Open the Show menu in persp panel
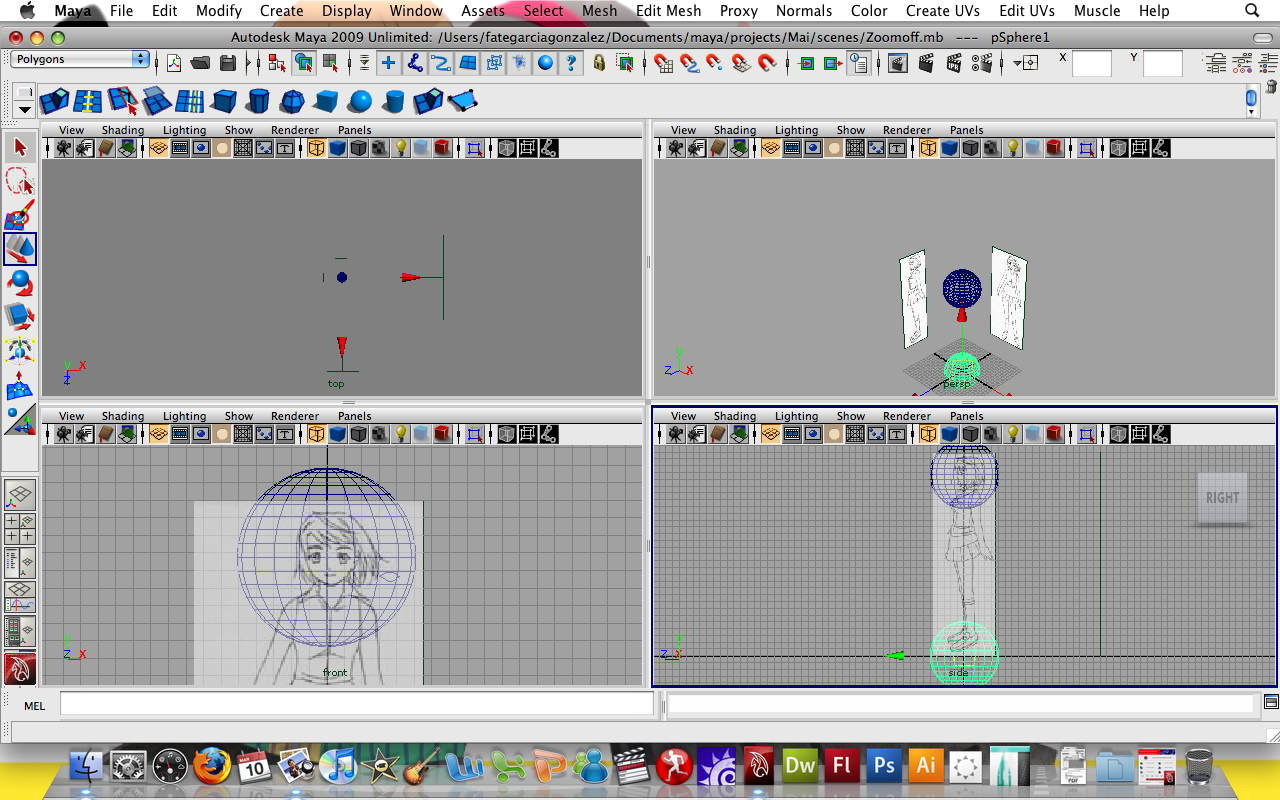 851,130
